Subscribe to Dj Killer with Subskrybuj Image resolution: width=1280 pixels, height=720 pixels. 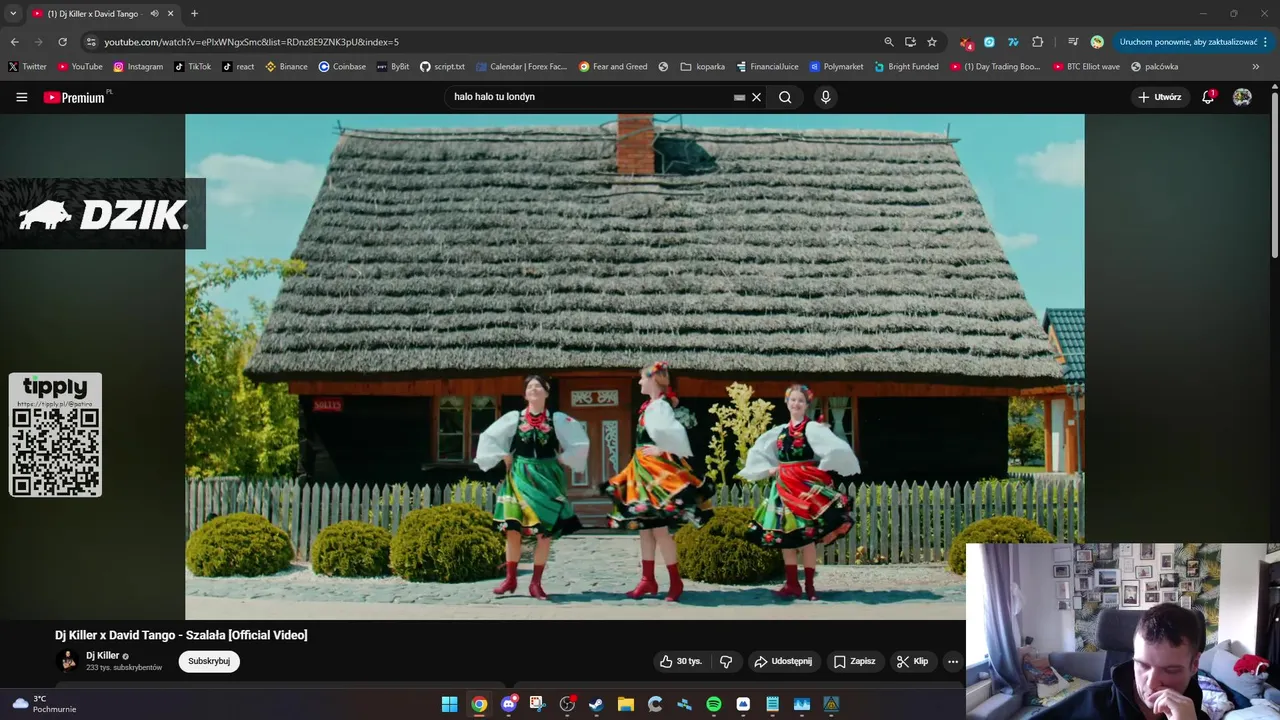[209, 661]
